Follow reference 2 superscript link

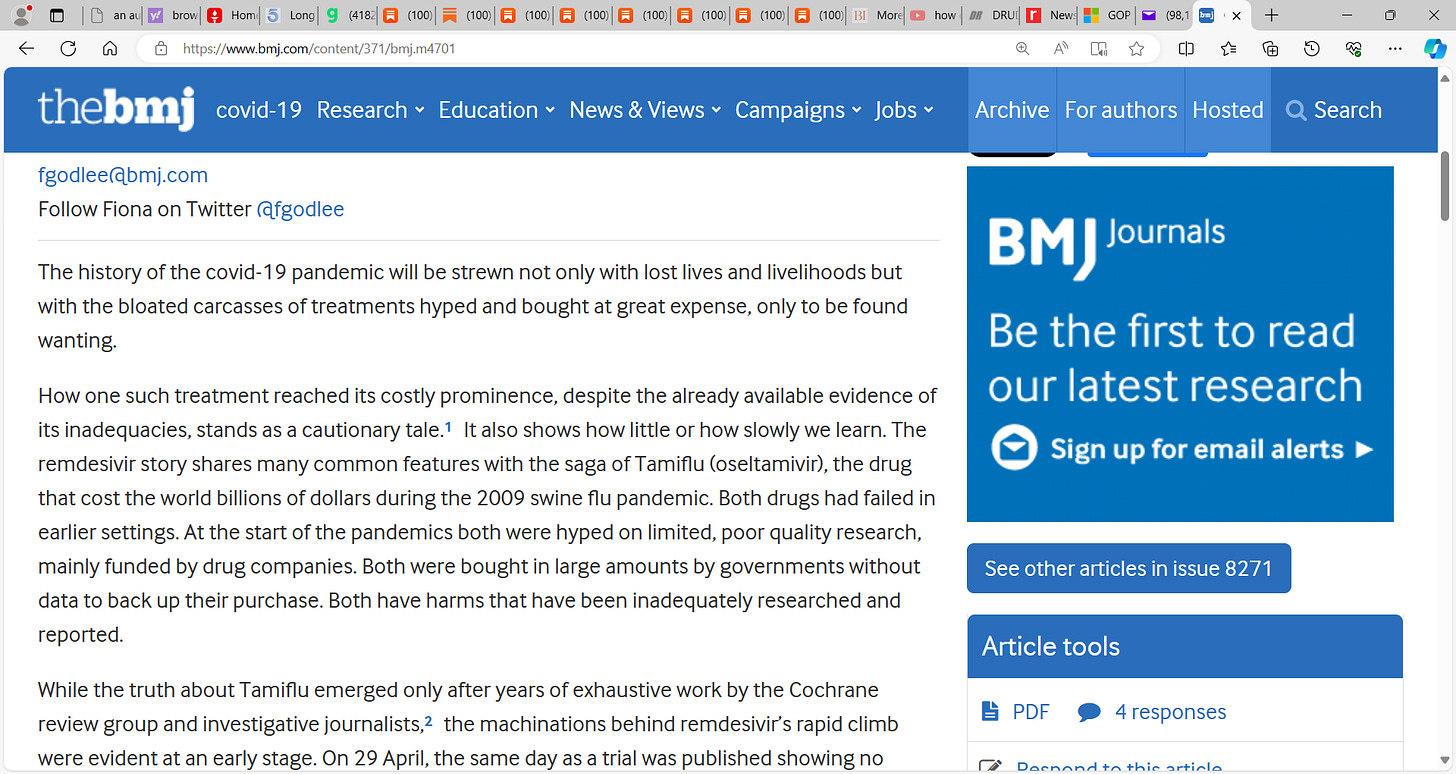(428, 721)
